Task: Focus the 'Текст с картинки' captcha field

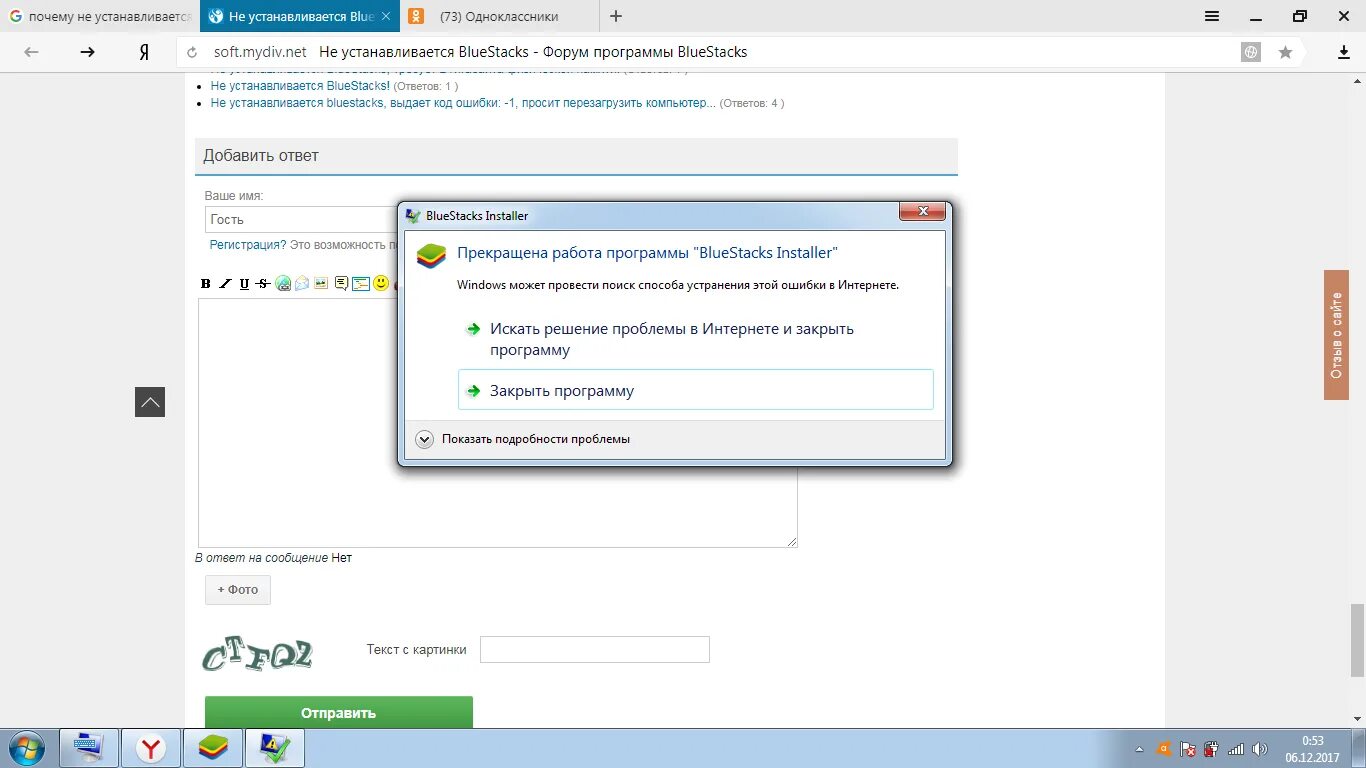Action: pyautogui.click(x=595, y=649)
